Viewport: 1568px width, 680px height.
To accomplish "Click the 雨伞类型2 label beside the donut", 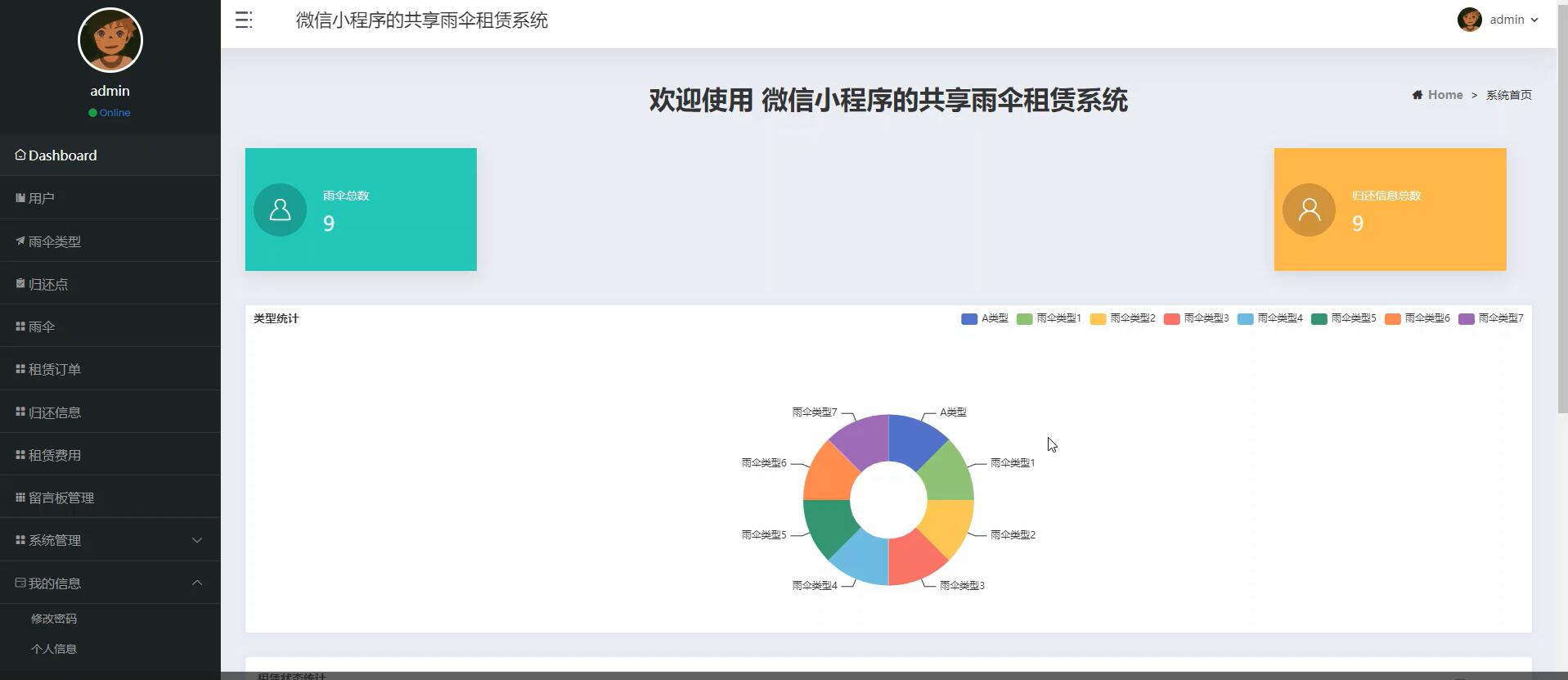I will (x=1013, y=535).
